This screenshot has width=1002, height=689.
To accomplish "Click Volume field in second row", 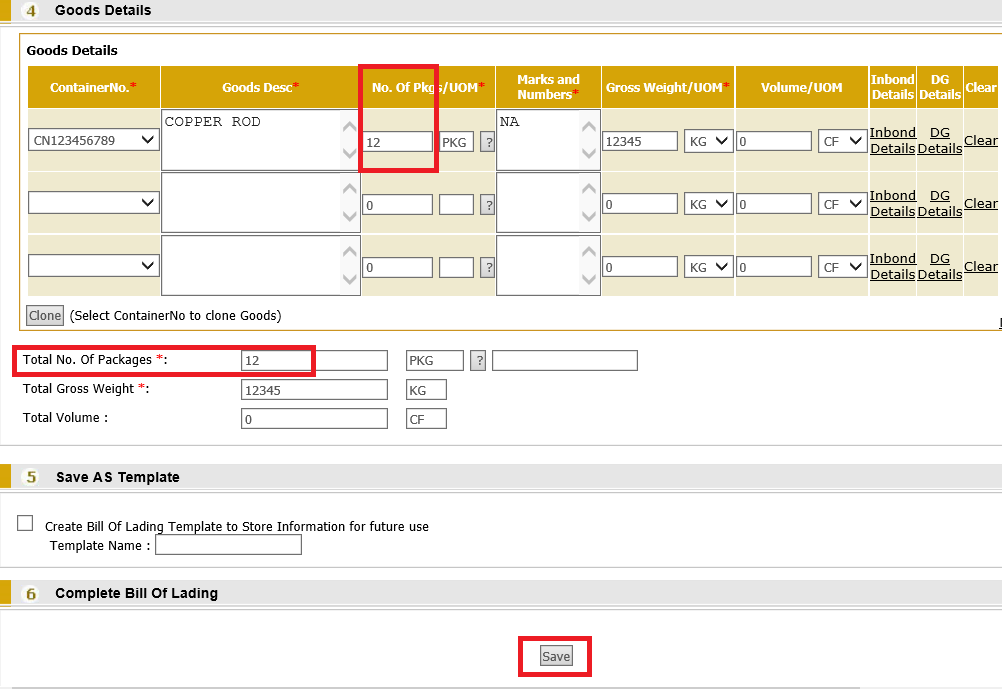I will [774, 204].
